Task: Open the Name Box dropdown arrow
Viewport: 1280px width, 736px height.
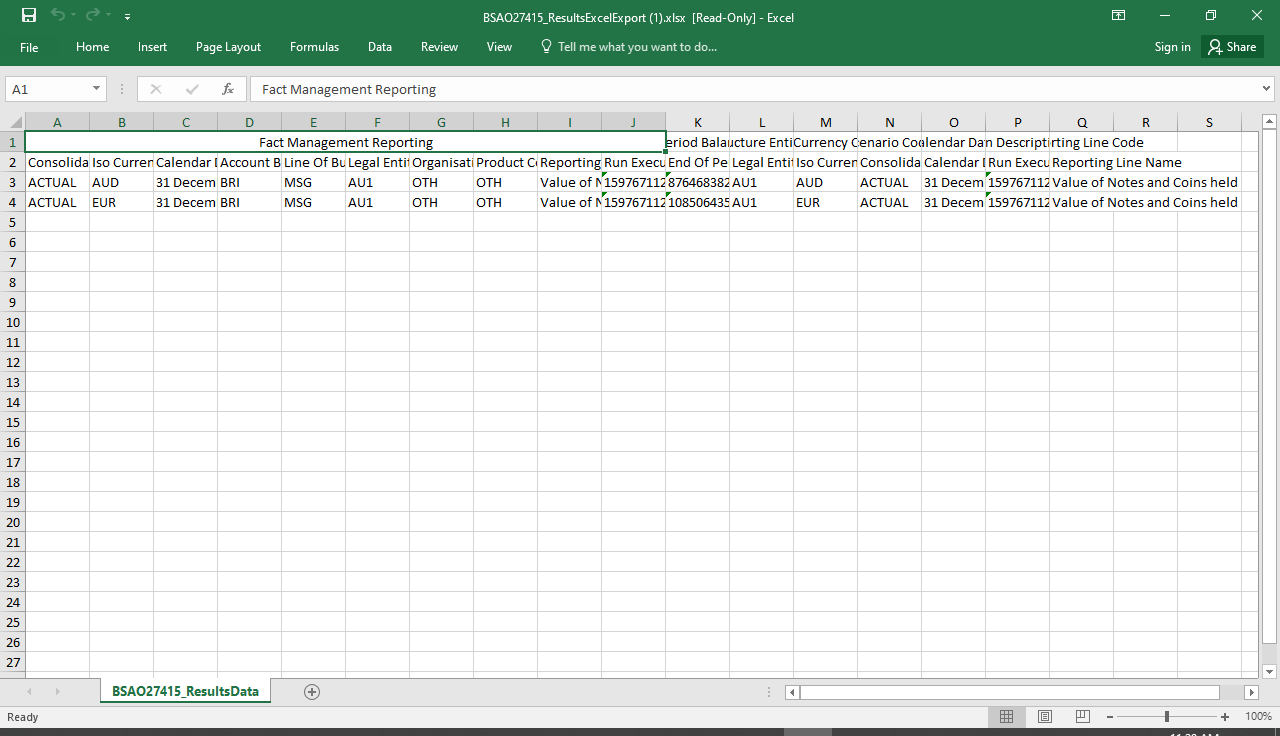Action: 98,88
